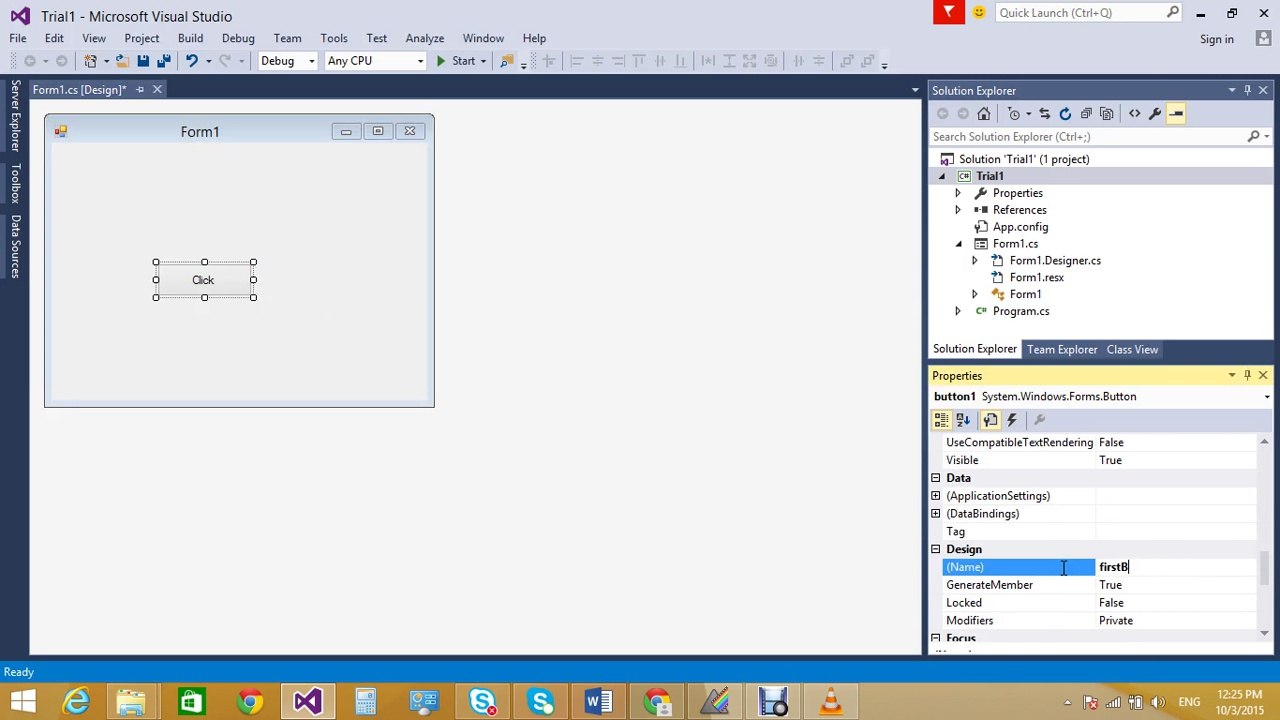Show Events with the lightning bolt icon
The height and width of the screenshot is (720, 1280).
(x=1011, y=421)
